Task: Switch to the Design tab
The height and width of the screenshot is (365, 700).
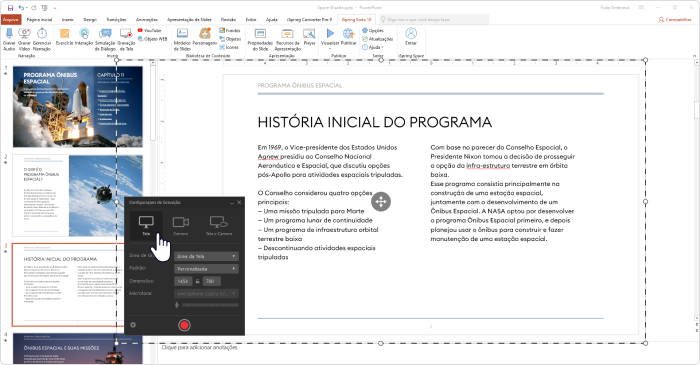Action: coord(90,20)
